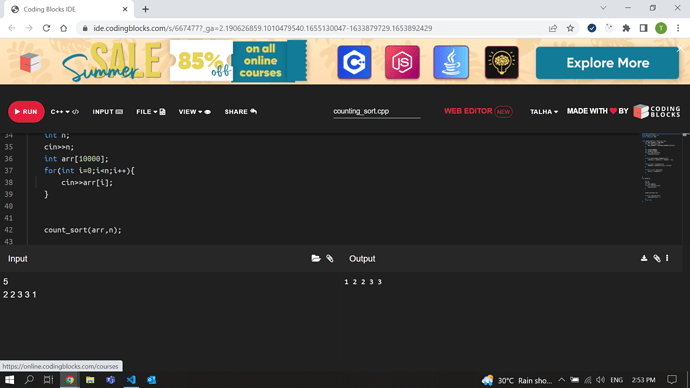Open a new browser tab

tap(145, 9)
